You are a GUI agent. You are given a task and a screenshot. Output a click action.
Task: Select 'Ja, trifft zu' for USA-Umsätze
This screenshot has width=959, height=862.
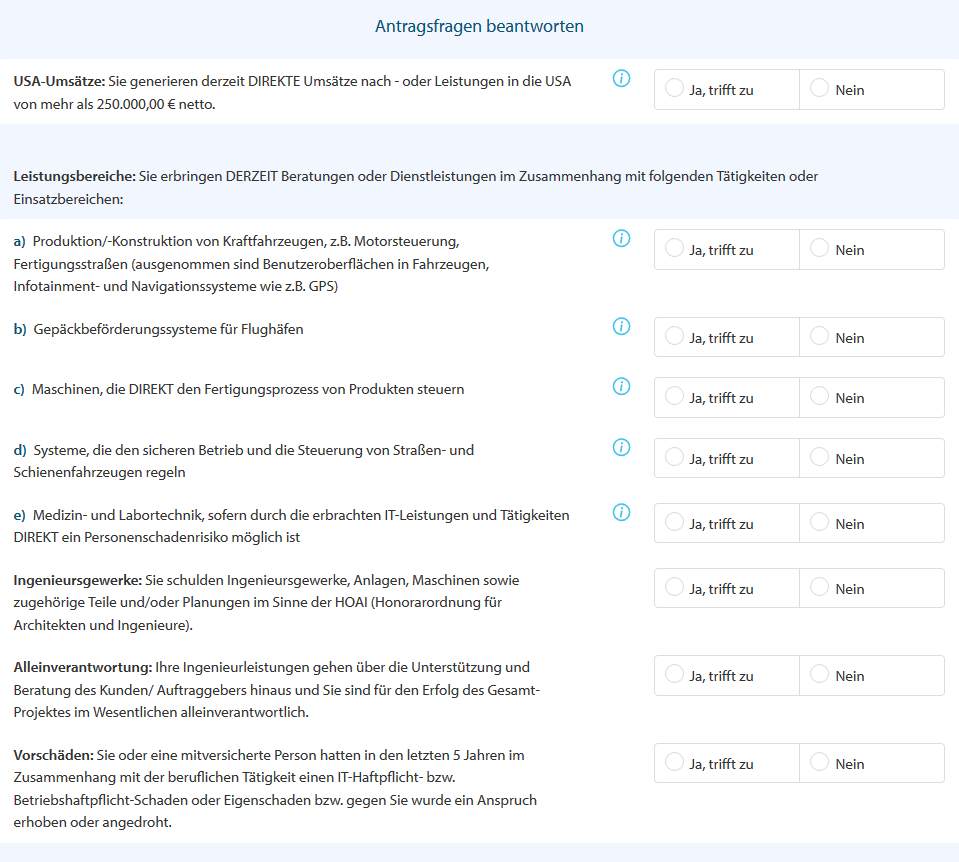(x=675, y=89)
